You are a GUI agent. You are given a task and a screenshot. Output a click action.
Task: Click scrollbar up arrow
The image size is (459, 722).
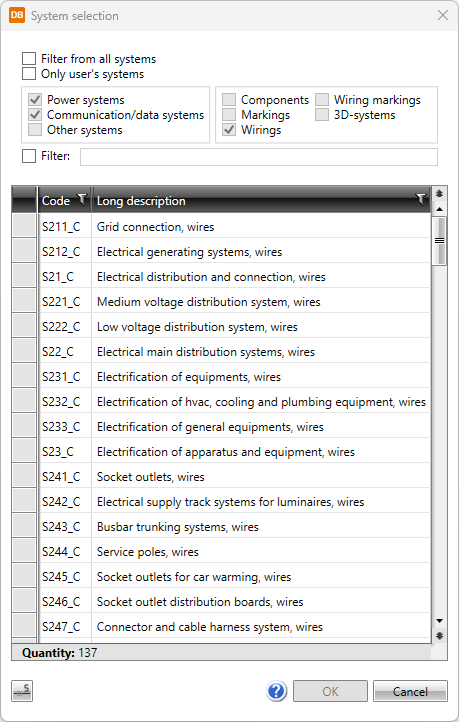[439, 209]
